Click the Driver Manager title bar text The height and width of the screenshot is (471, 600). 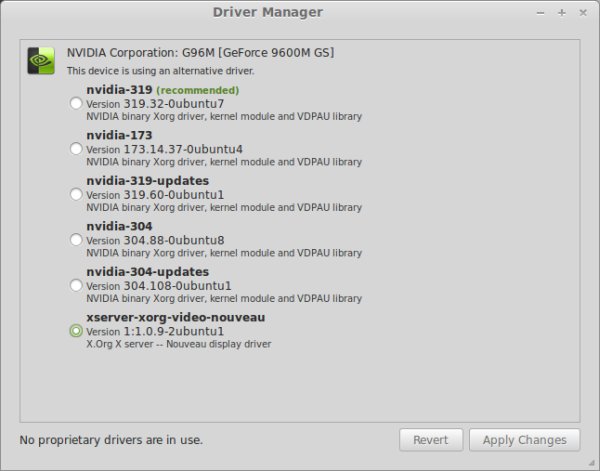pyautogui.click(x=268, y=12)
